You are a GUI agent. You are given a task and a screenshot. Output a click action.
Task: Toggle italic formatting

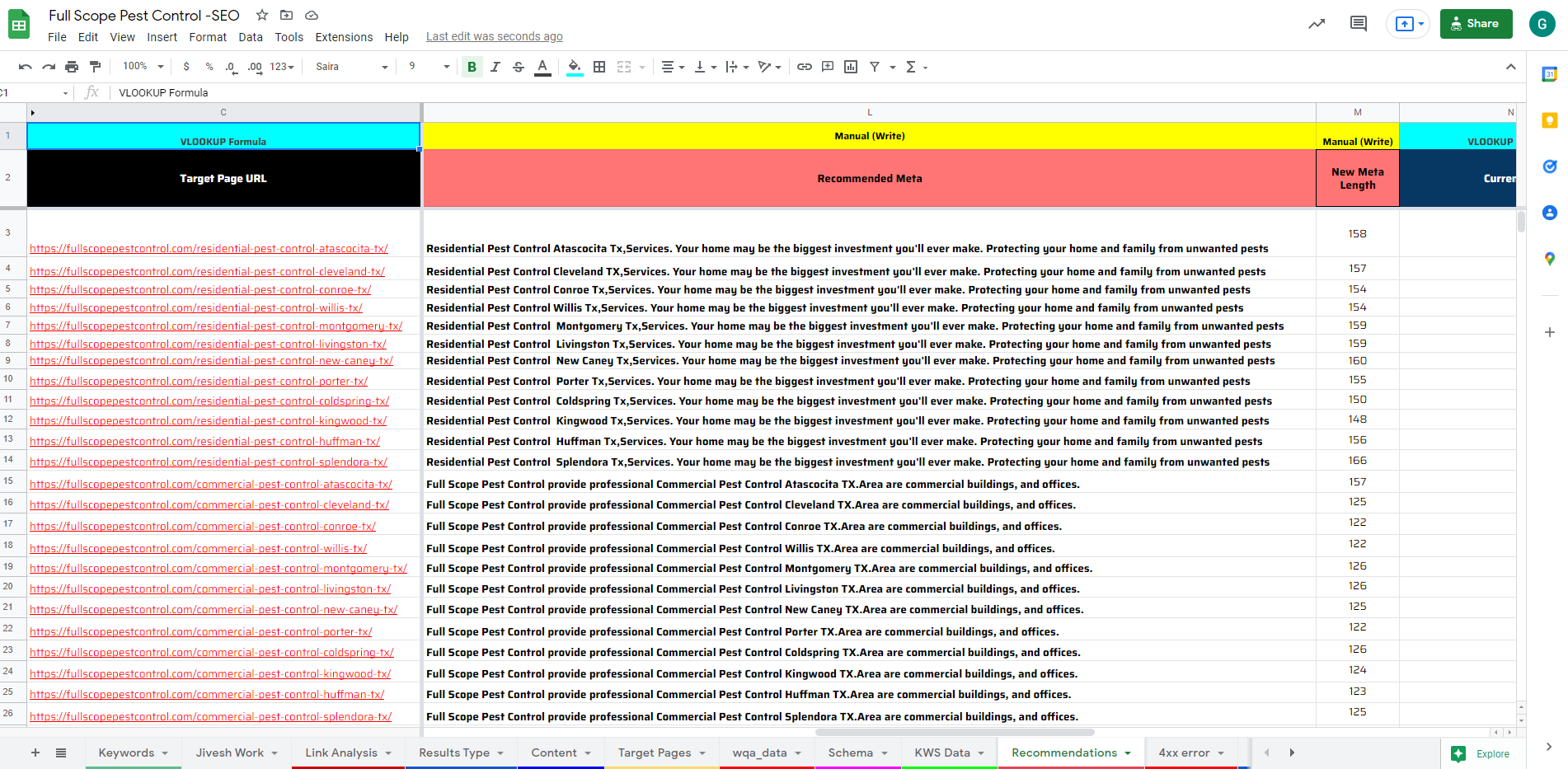(x=495, y=67)
